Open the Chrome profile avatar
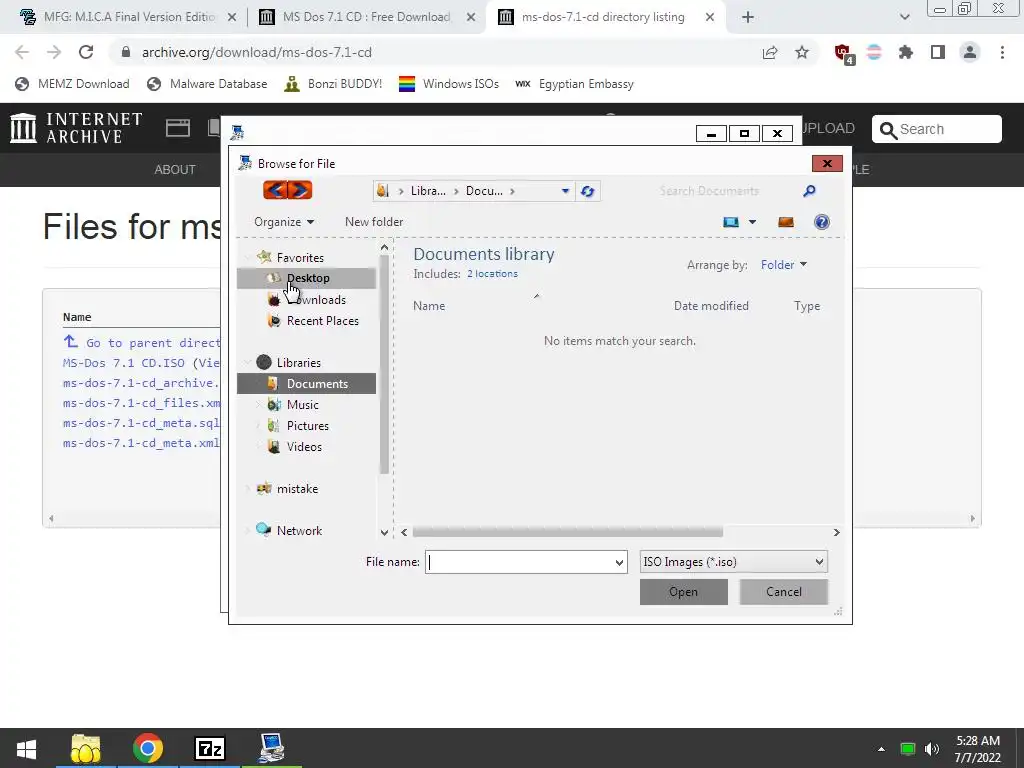The width and height of the screenshot is (1024, 768). pyautogui.click(x=970, y=52)
